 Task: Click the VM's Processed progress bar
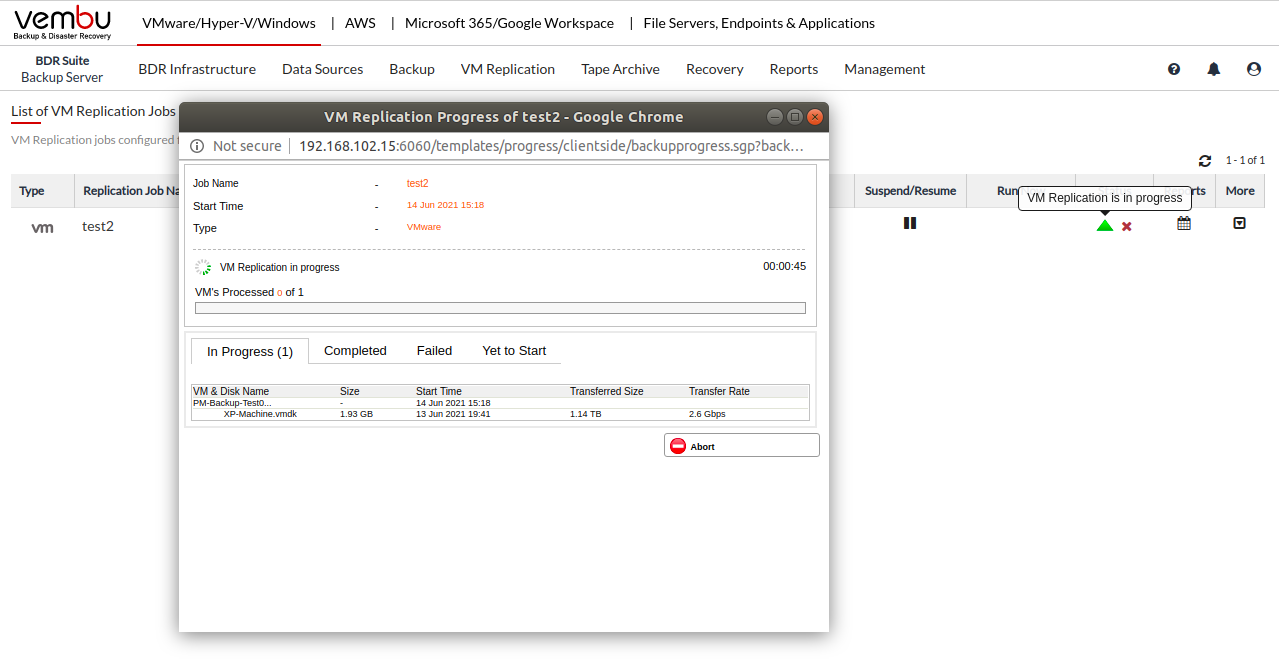point(500,308)
